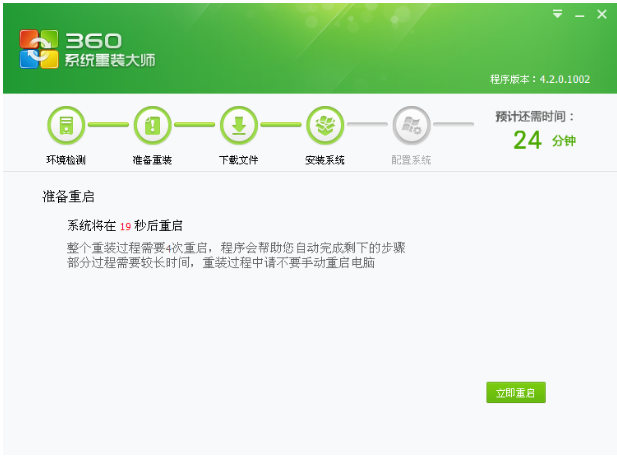
Task: Click the 安装系统 step label
Action: click(325, 160)
